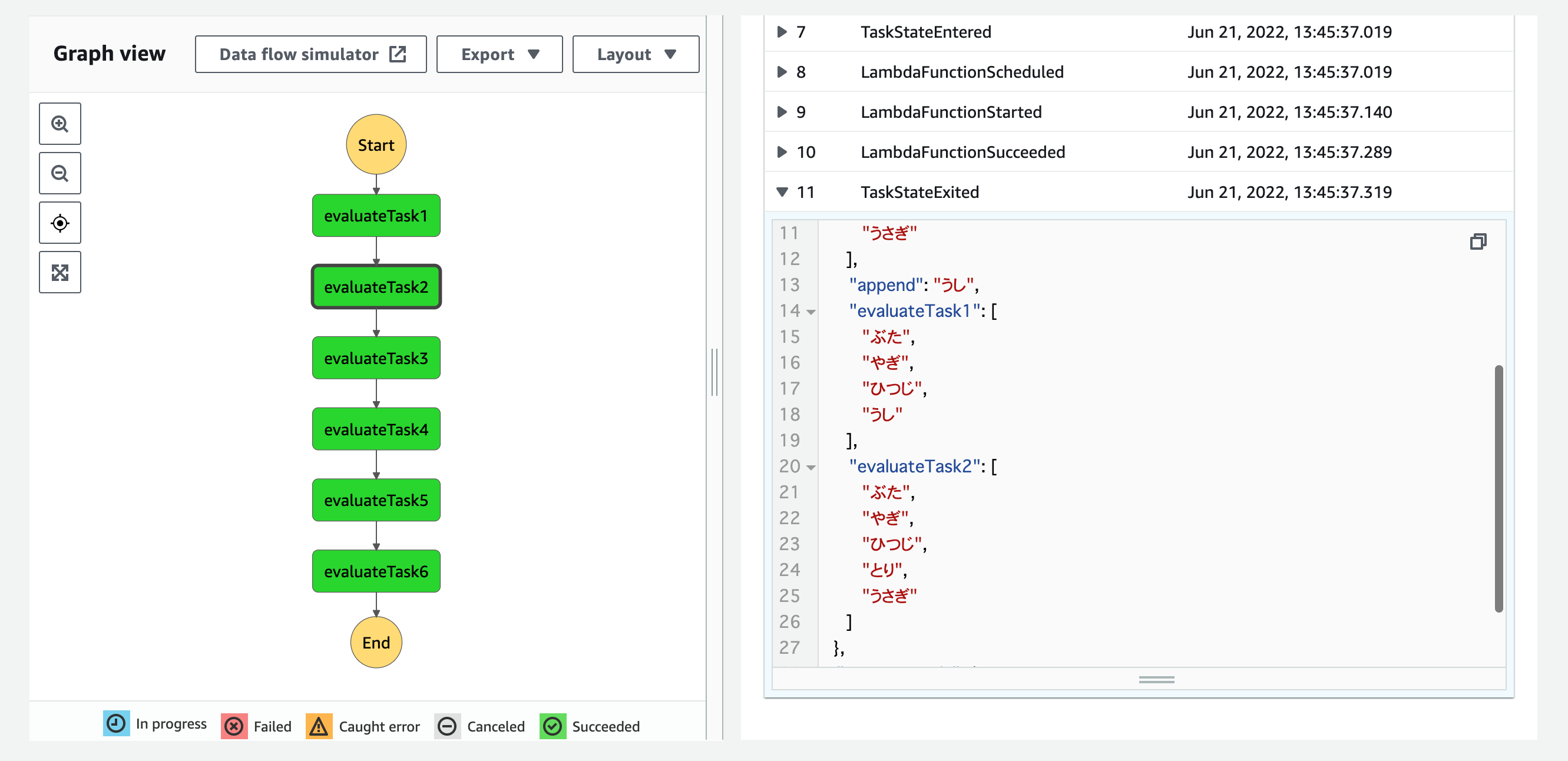Click the zoom out magnifier icon
The image size is (1568, 761).
pyautogui.click(x=59, y=174)
